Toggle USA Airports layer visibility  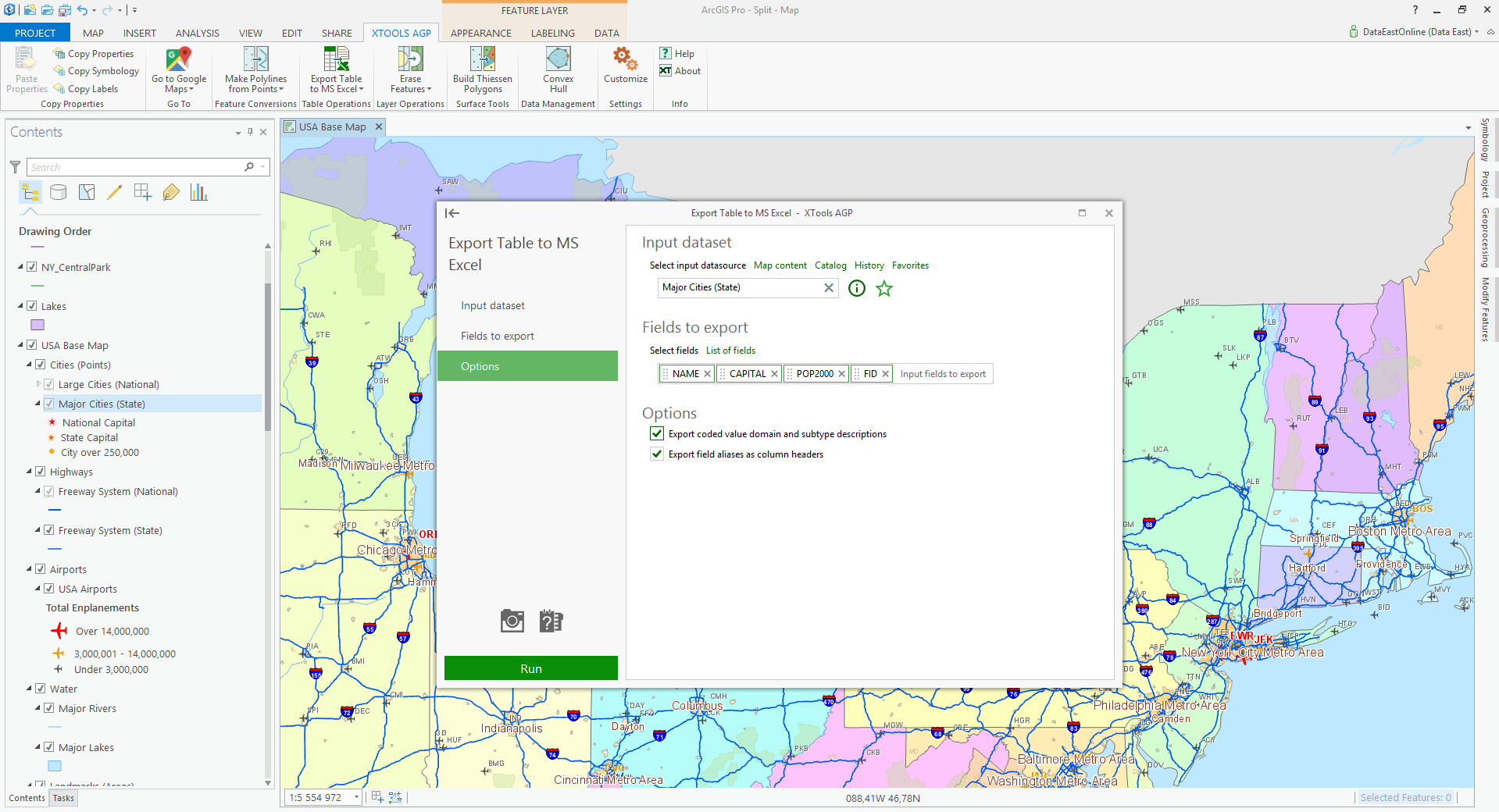click(x=49, y=589)
